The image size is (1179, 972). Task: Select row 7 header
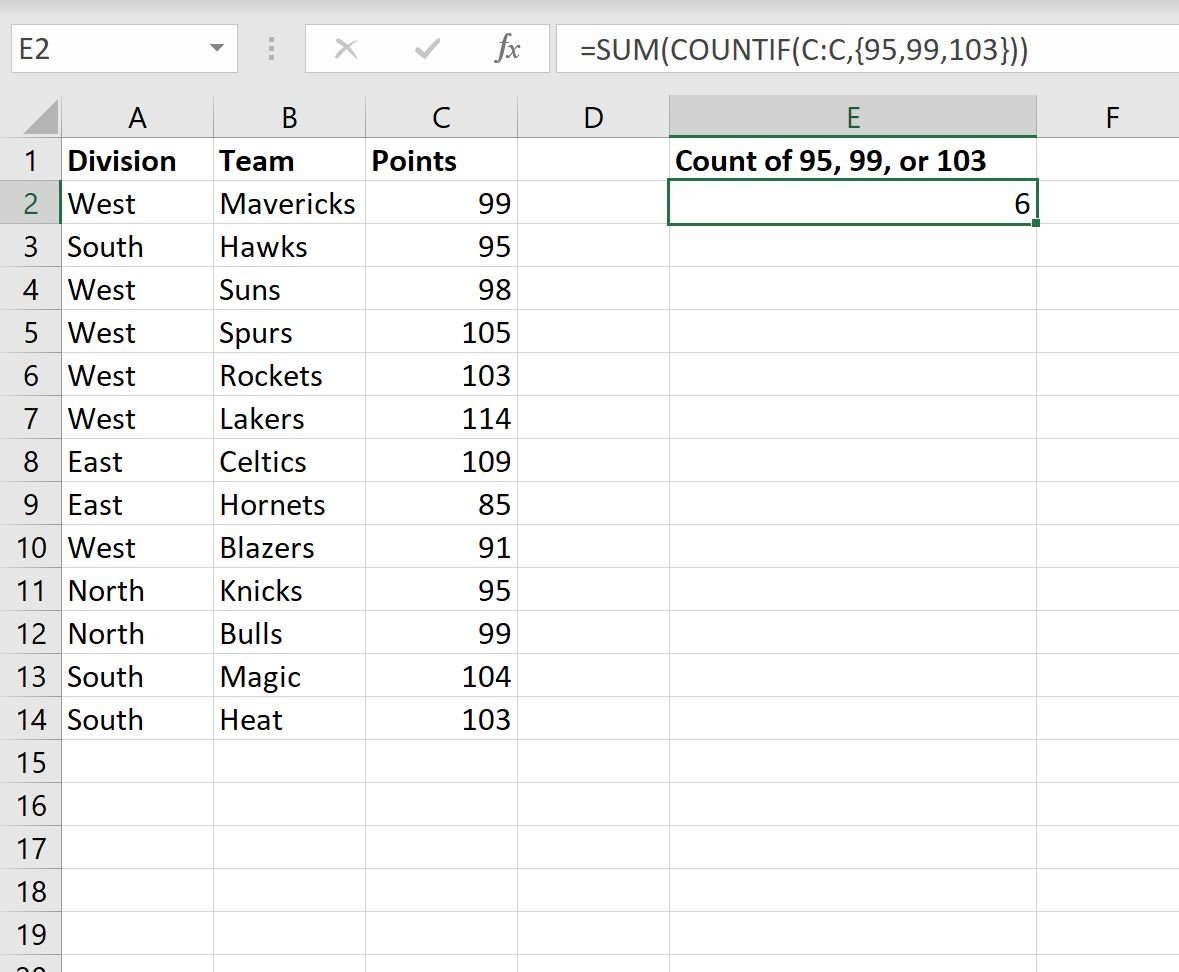(31, 419)
